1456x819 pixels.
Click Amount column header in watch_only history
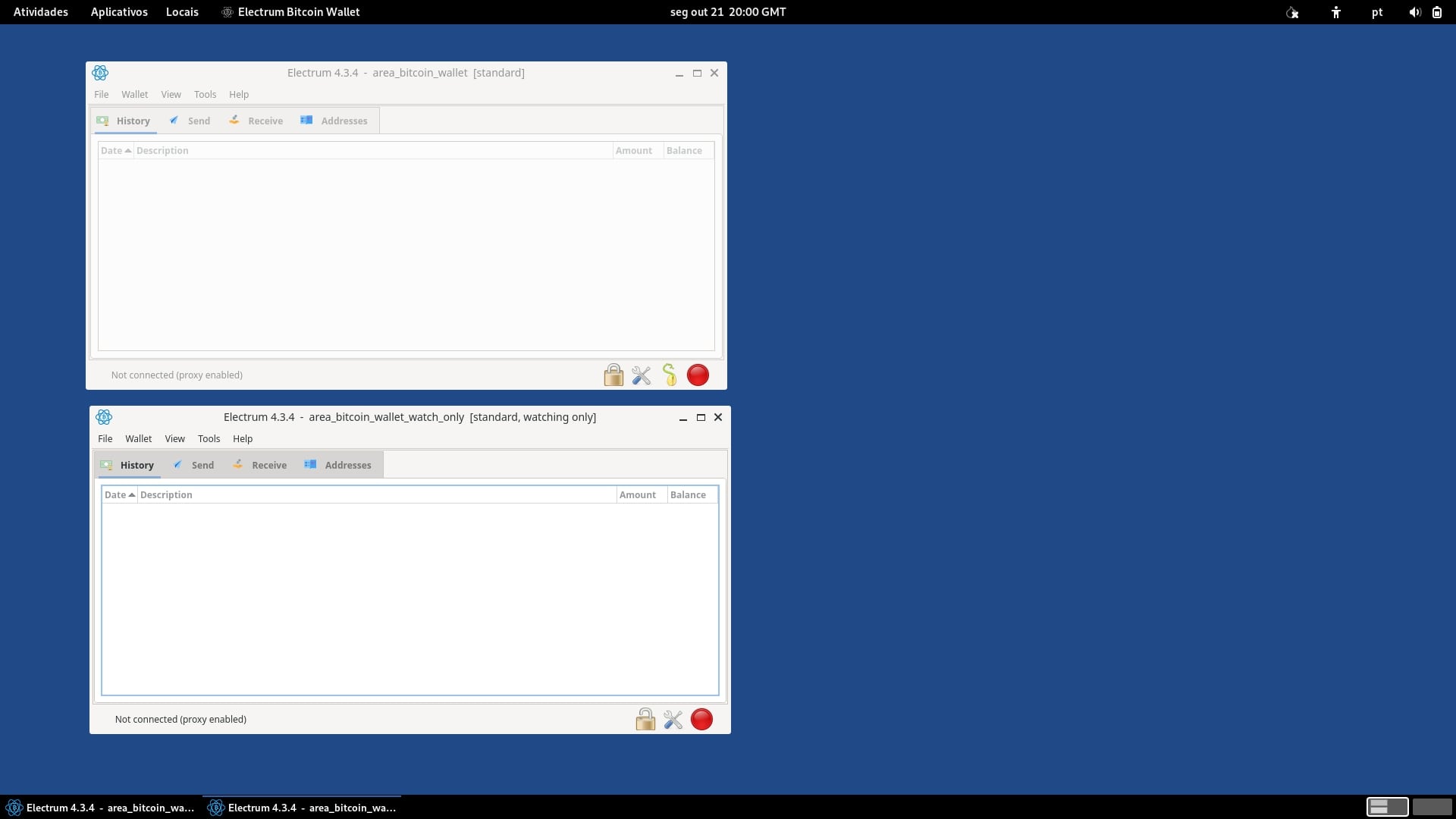(x=642, y=495)
